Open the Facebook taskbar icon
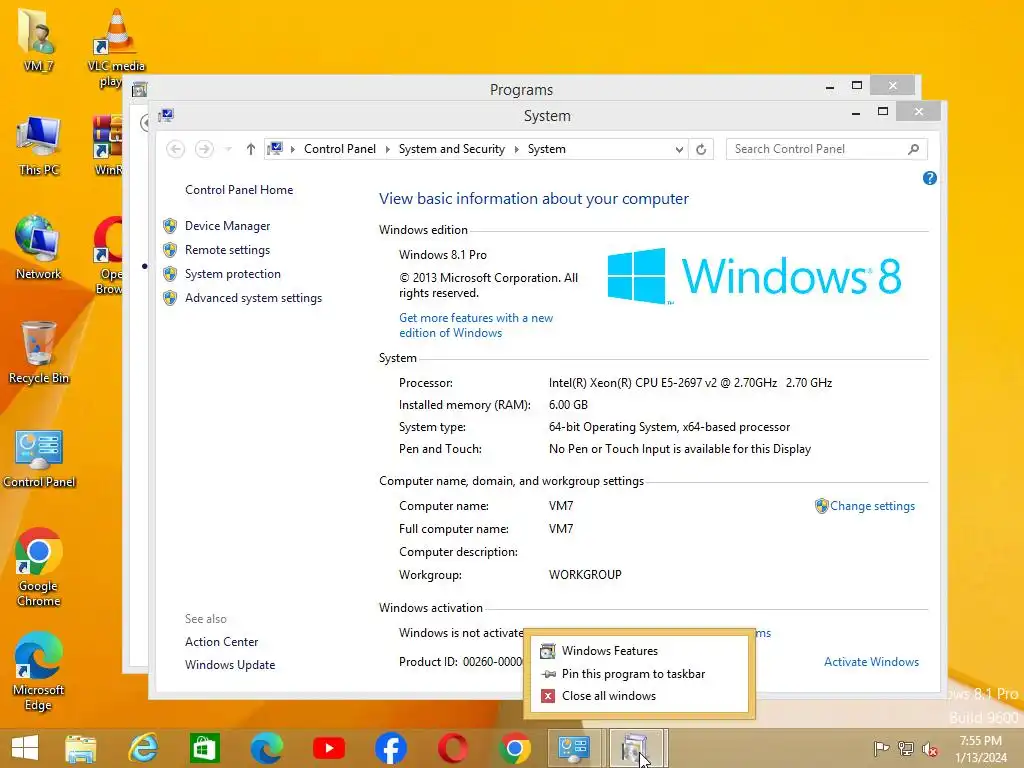 click(x=391, y=748)
